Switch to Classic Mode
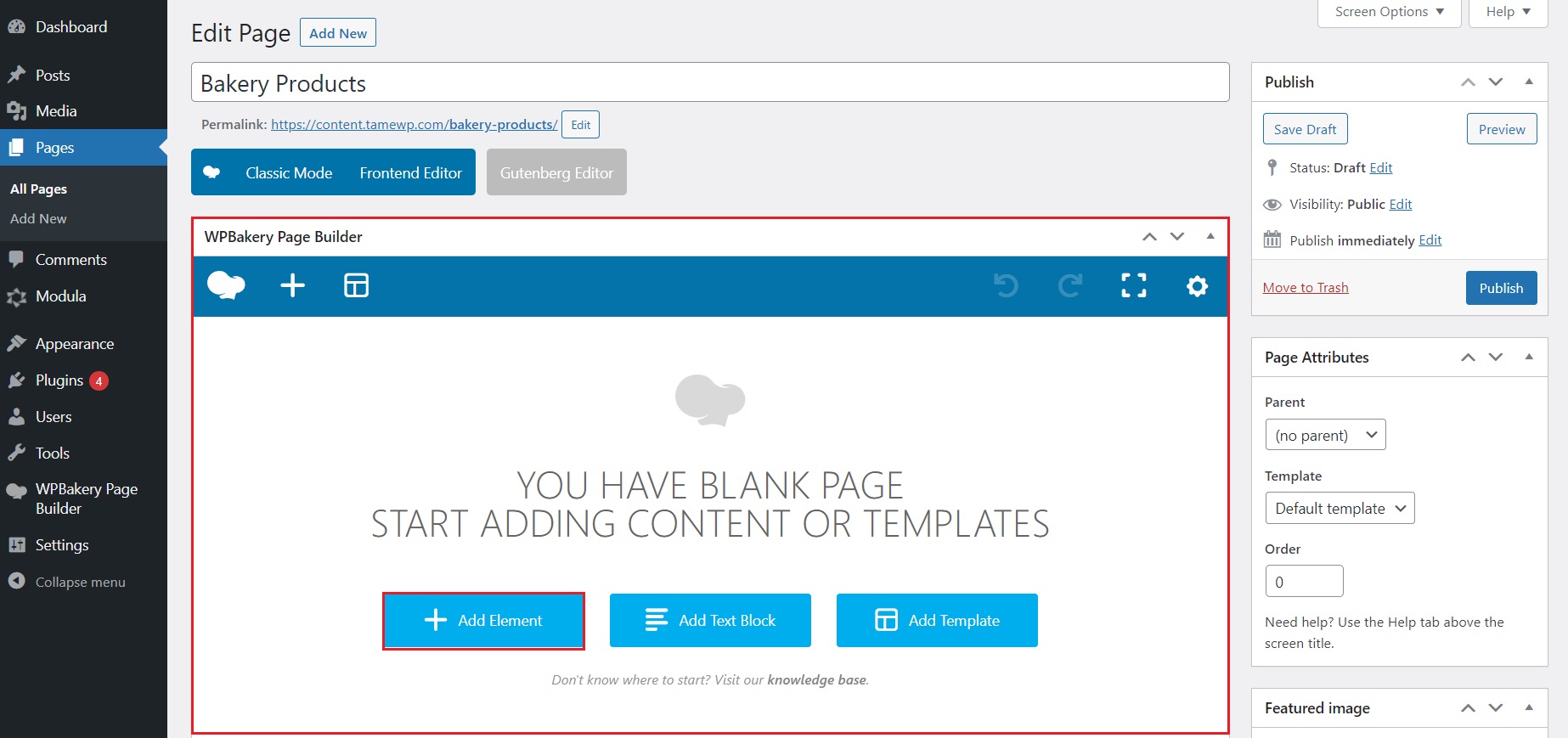This screenshot has width=1568, height=738. point(289,172)
